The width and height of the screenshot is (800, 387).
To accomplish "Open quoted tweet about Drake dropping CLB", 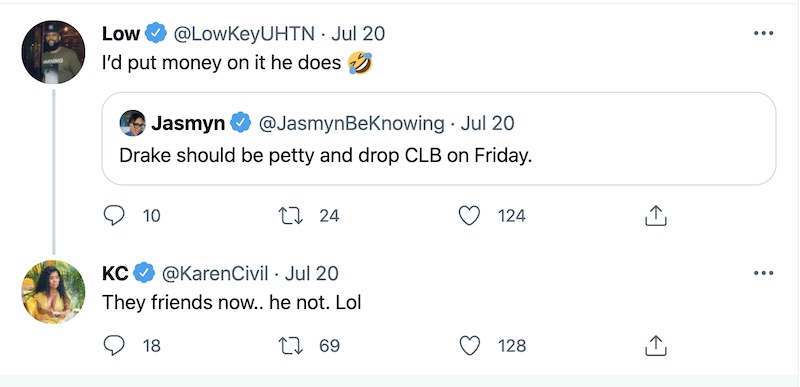I will tap(439, 139).
